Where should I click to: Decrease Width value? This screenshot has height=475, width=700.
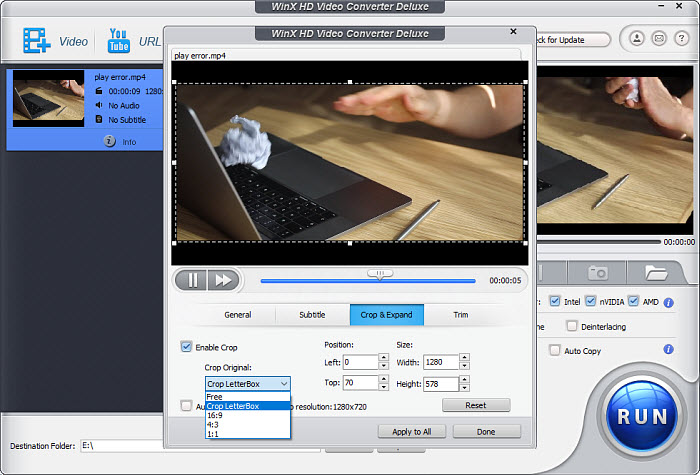[464, 366]
